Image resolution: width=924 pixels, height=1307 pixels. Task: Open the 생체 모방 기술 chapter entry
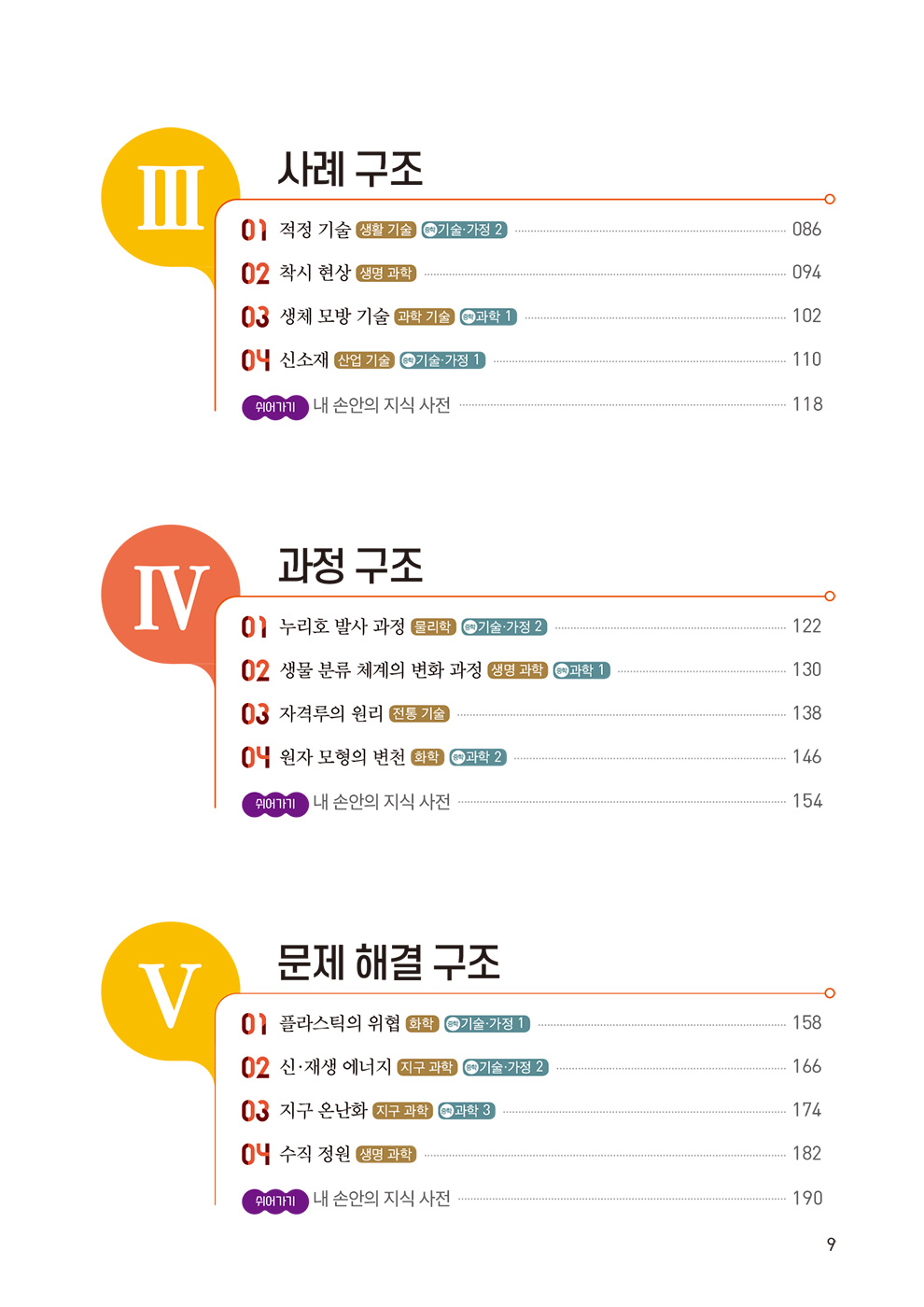point(334,316)
